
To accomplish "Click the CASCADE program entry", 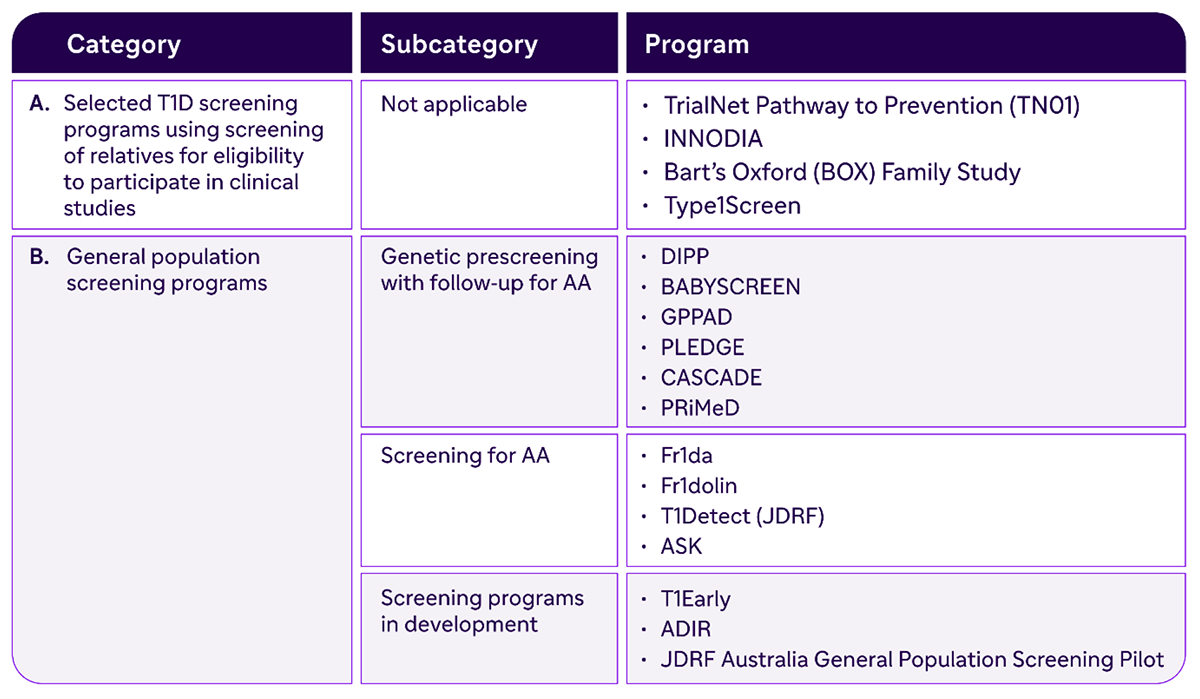I will 711,377.
